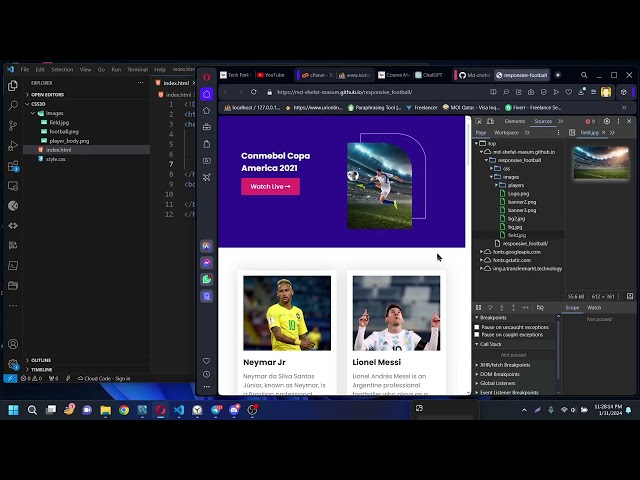Expand css folder in DevTools tree

491,168
